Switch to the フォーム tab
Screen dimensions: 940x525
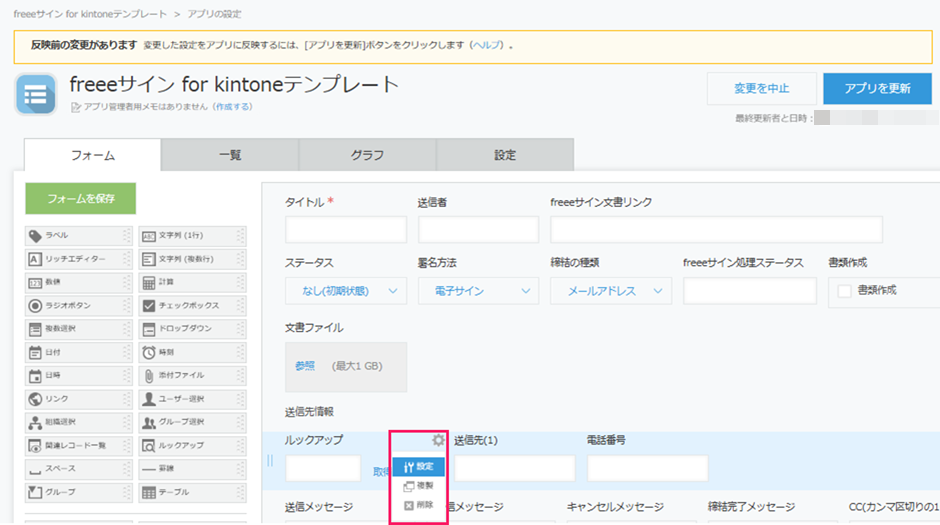click(93, 155)
